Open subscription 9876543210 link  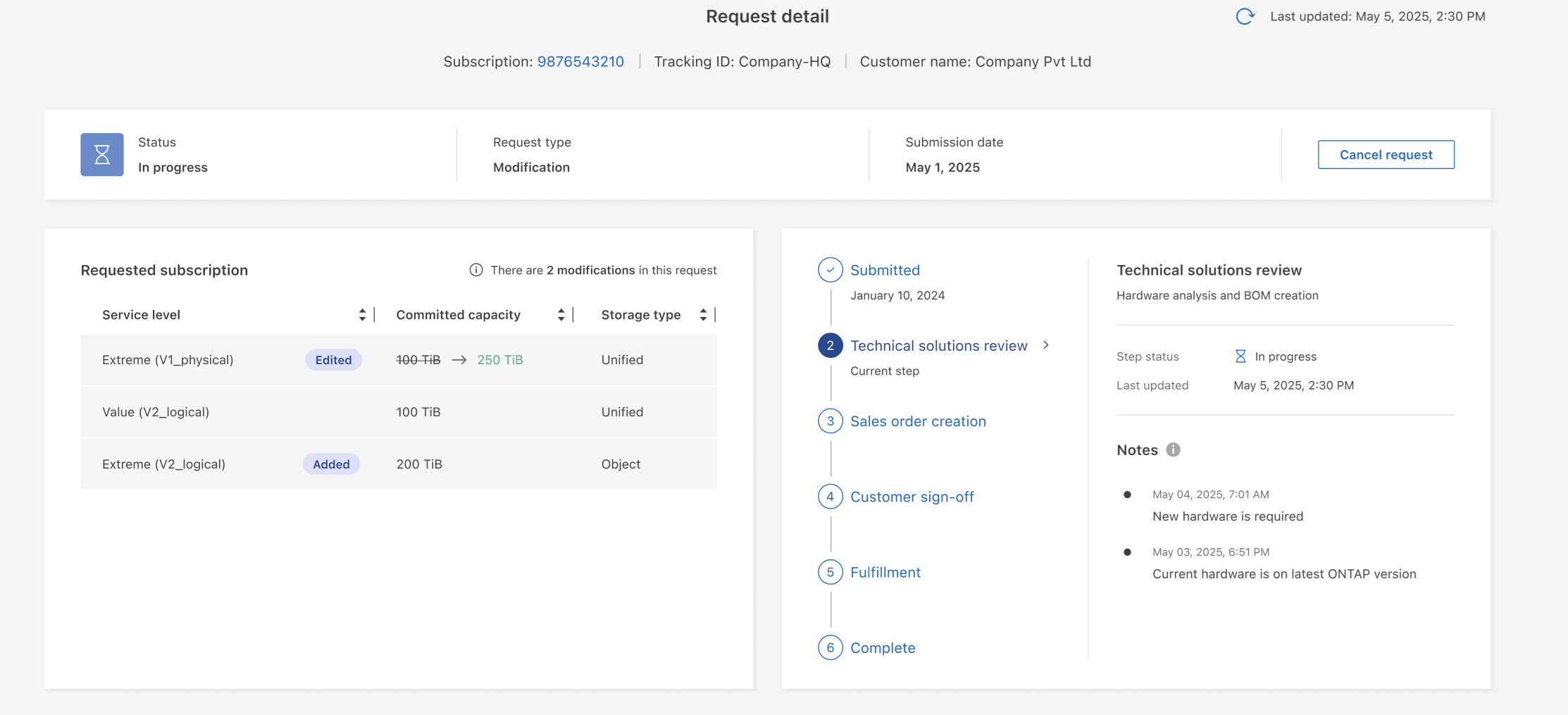click(580, 61)
